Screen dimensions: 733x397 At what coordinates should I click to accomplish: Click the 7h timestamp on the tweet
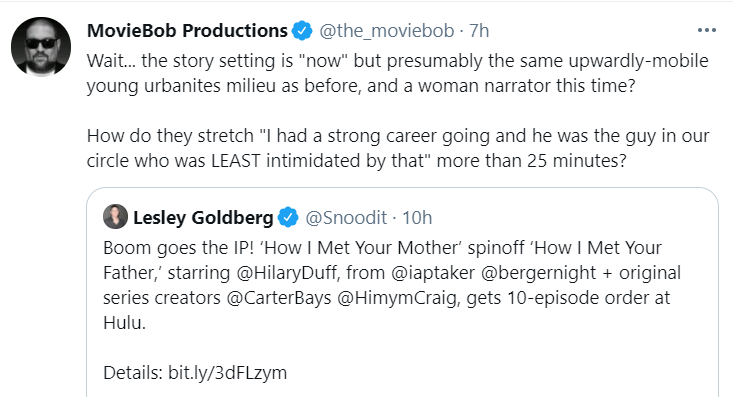tap(479, 31)
